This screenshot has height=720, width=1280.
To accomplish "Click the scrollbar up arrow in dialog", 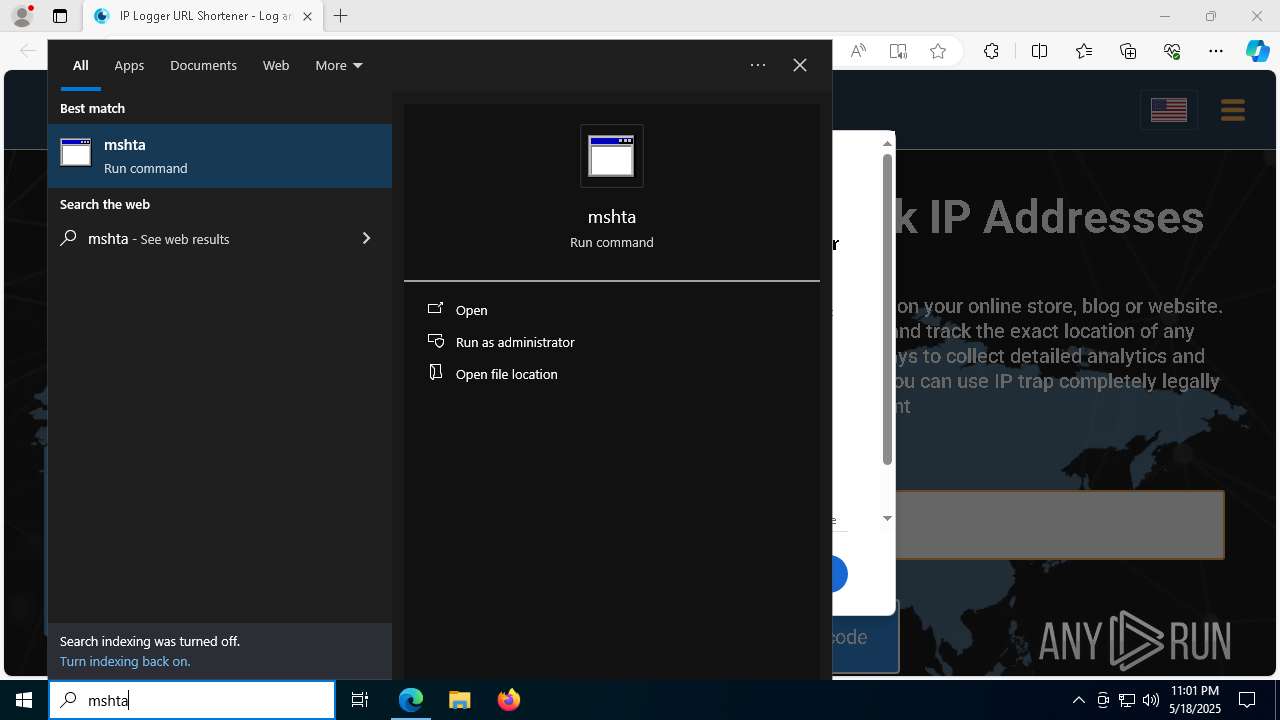I will (887, 143).
